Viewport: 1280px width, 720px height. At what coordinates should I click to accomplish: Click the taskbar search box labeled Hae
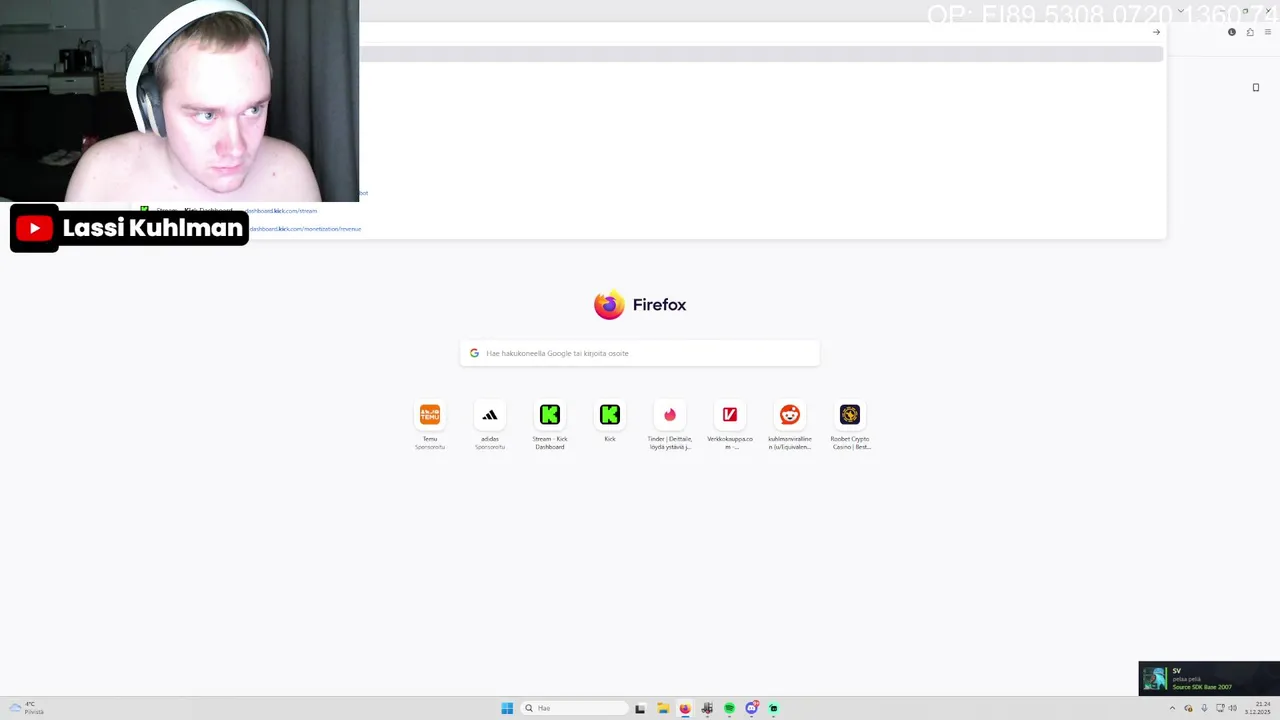tap(575, 708)
